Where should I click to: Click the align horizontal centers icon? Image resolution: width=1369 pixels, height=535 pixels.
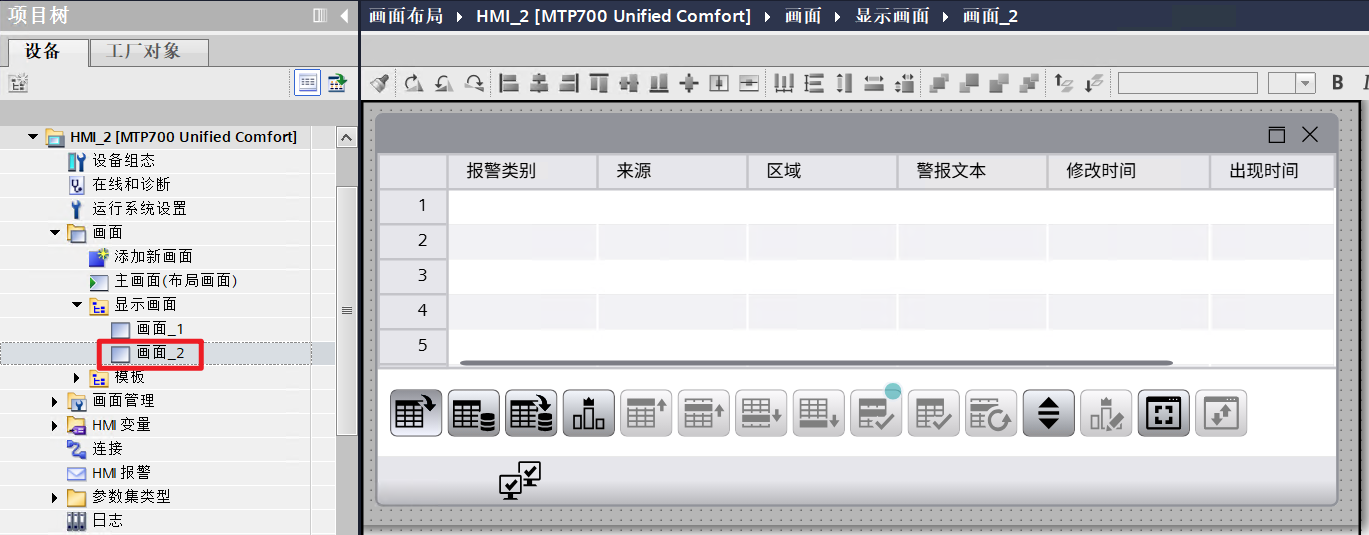point(539,83)
